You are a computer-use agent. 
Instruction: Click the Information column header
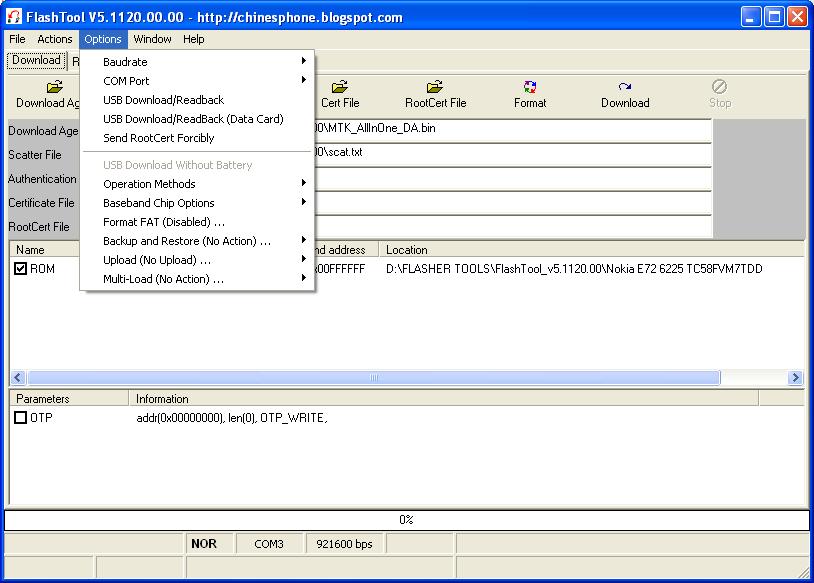[x=444, y=399]
